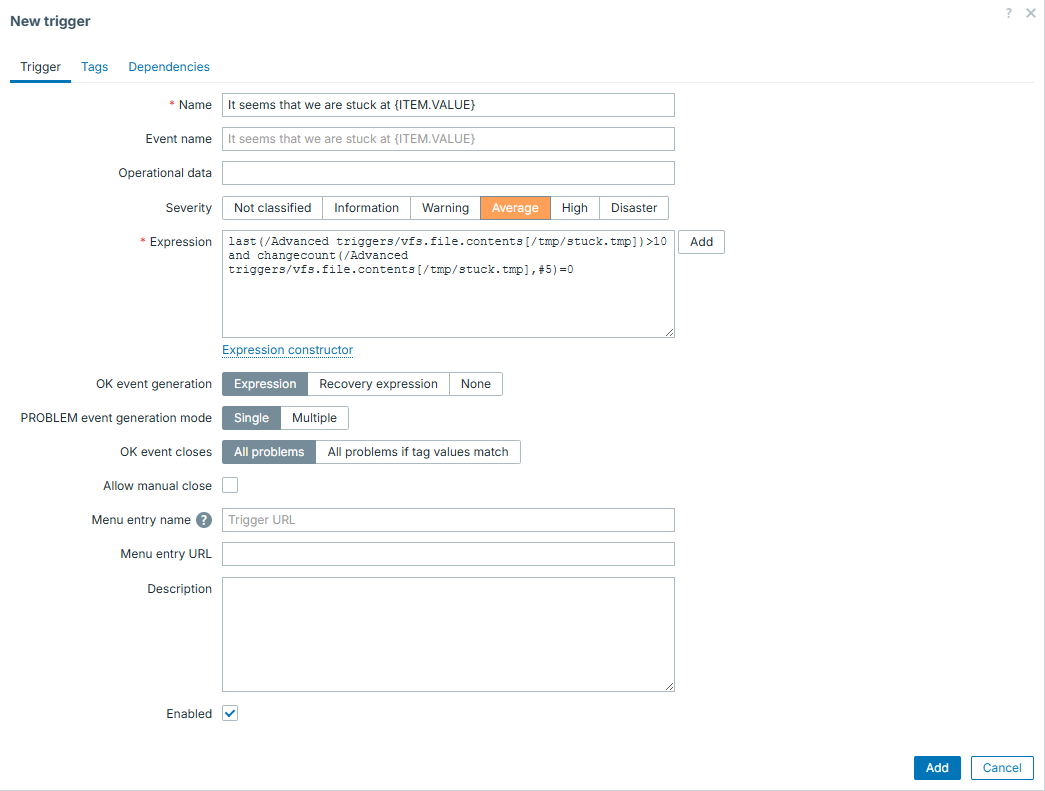1045x791 pixels.
Task: Uncheck the Enabled checkbox
Action: tap(230, 714)
